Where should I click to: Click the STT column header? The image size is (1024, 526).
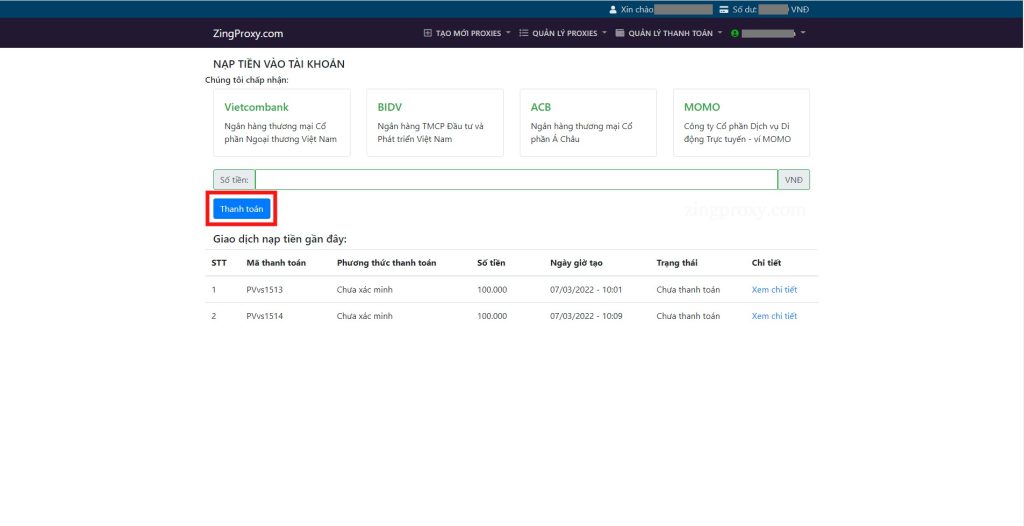coord(219,263)
